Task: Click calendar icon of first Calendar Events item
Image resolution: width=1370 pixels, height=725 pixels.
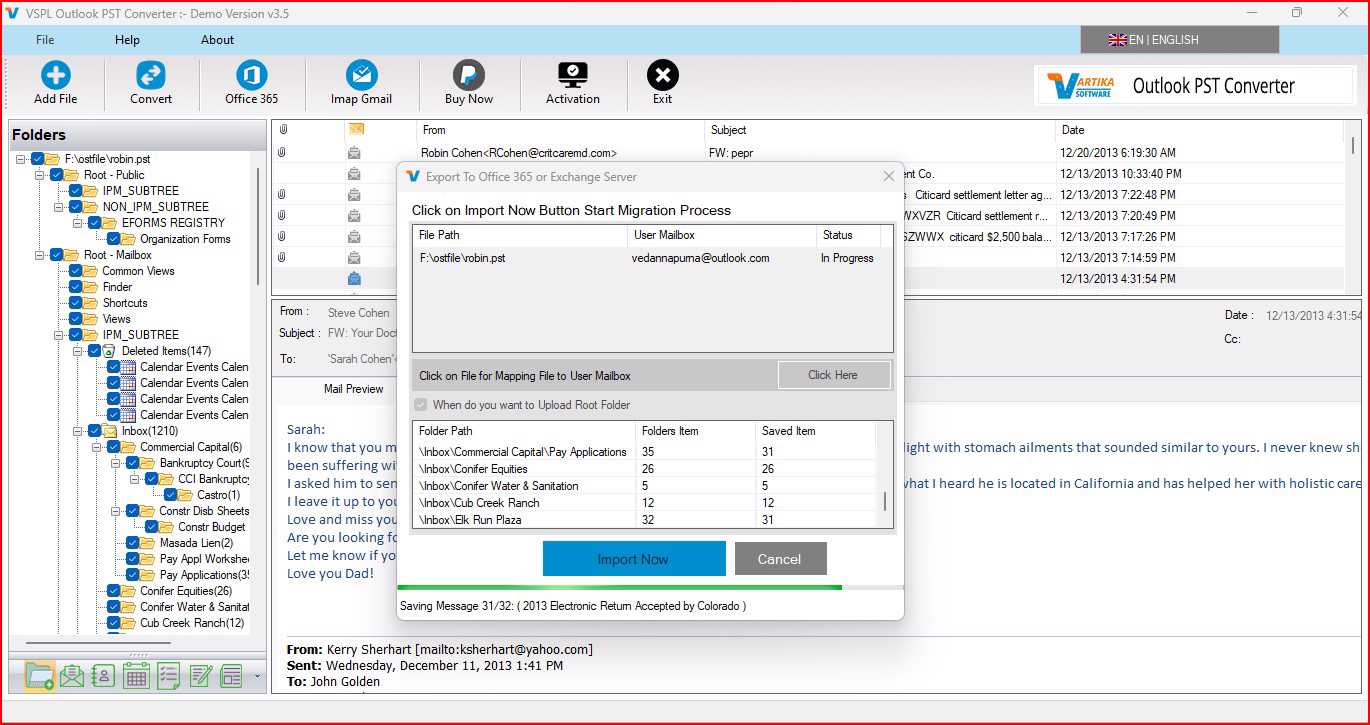Action: pos(128,367)
